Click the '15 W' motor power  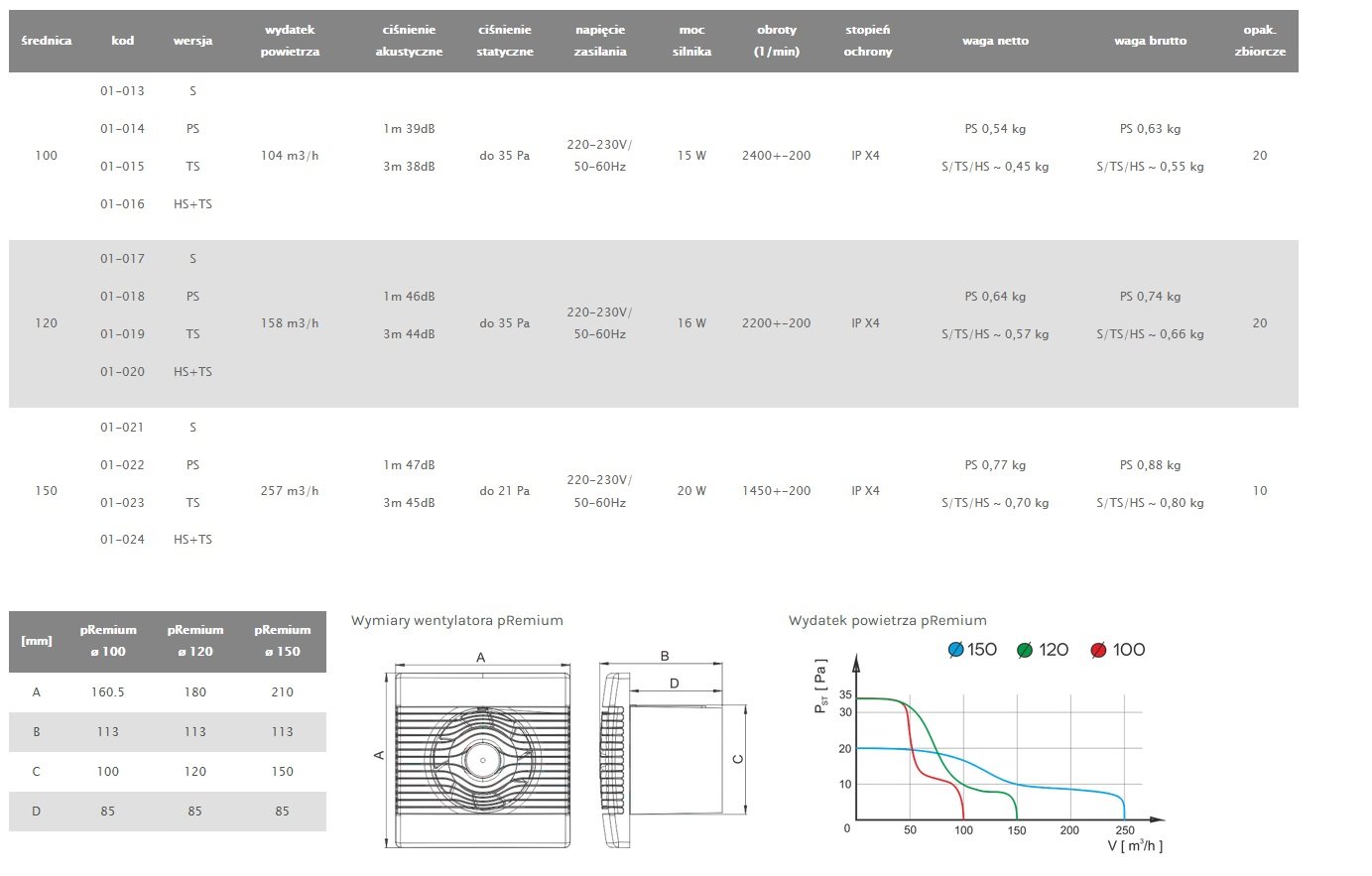(x=691, y=156)
